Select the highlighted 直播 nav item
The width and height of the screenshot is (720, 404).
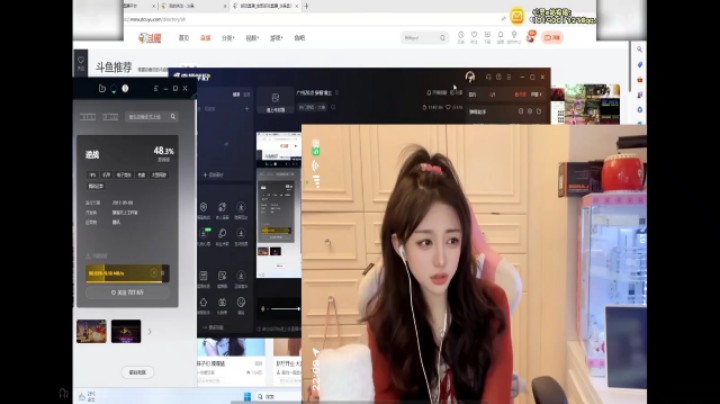coord(205,38)
